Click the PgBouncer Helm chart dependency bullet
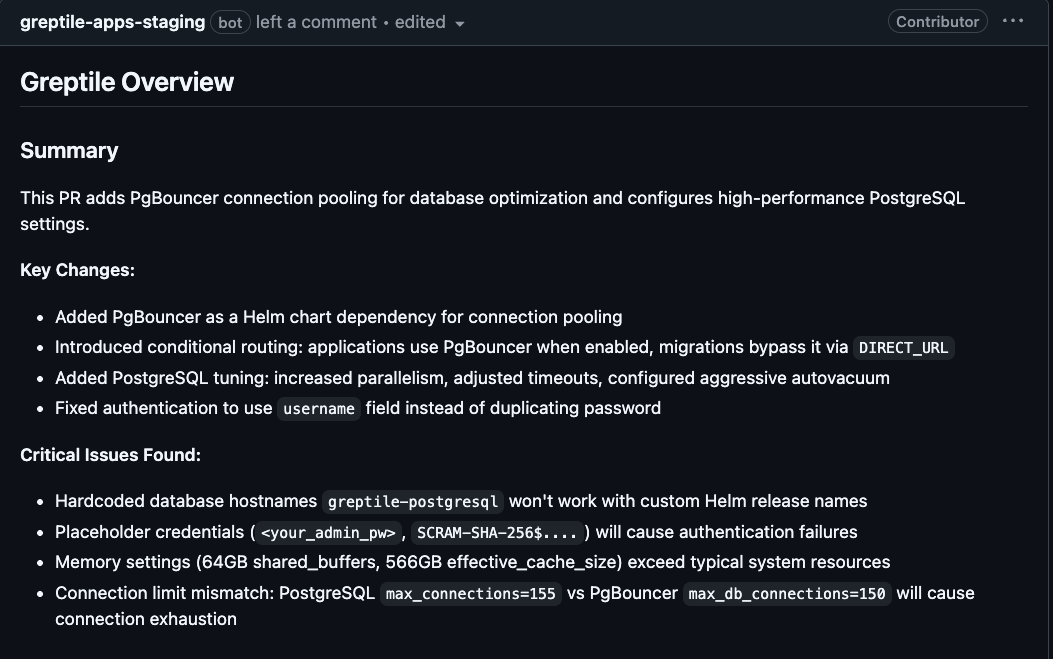The width and height of the screenshot is (1053, 659). (x=338, y=317)
